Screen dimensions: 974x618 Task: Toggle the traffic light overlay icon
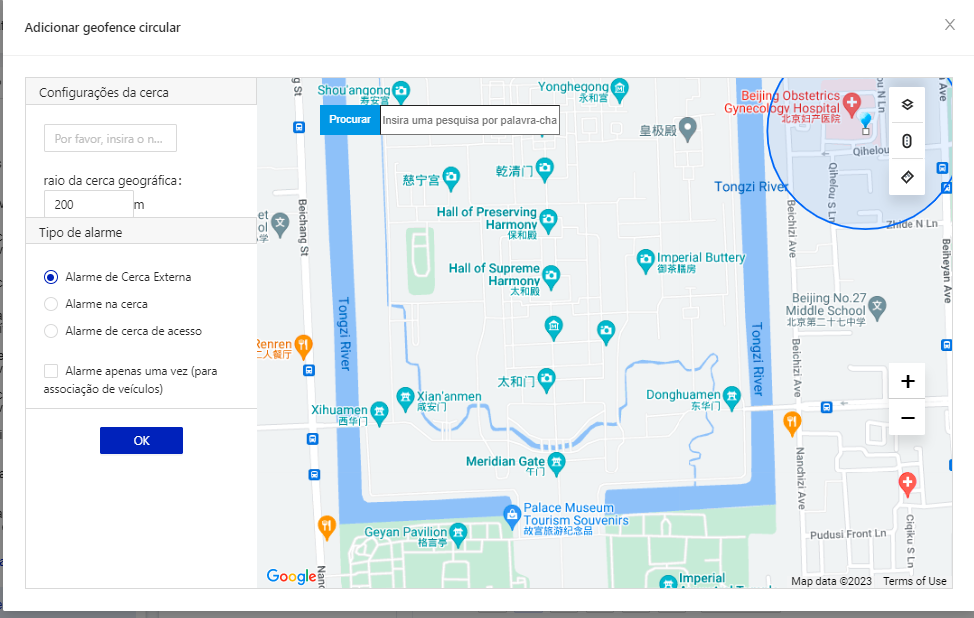pyautogui.click(x=907, y=141)
